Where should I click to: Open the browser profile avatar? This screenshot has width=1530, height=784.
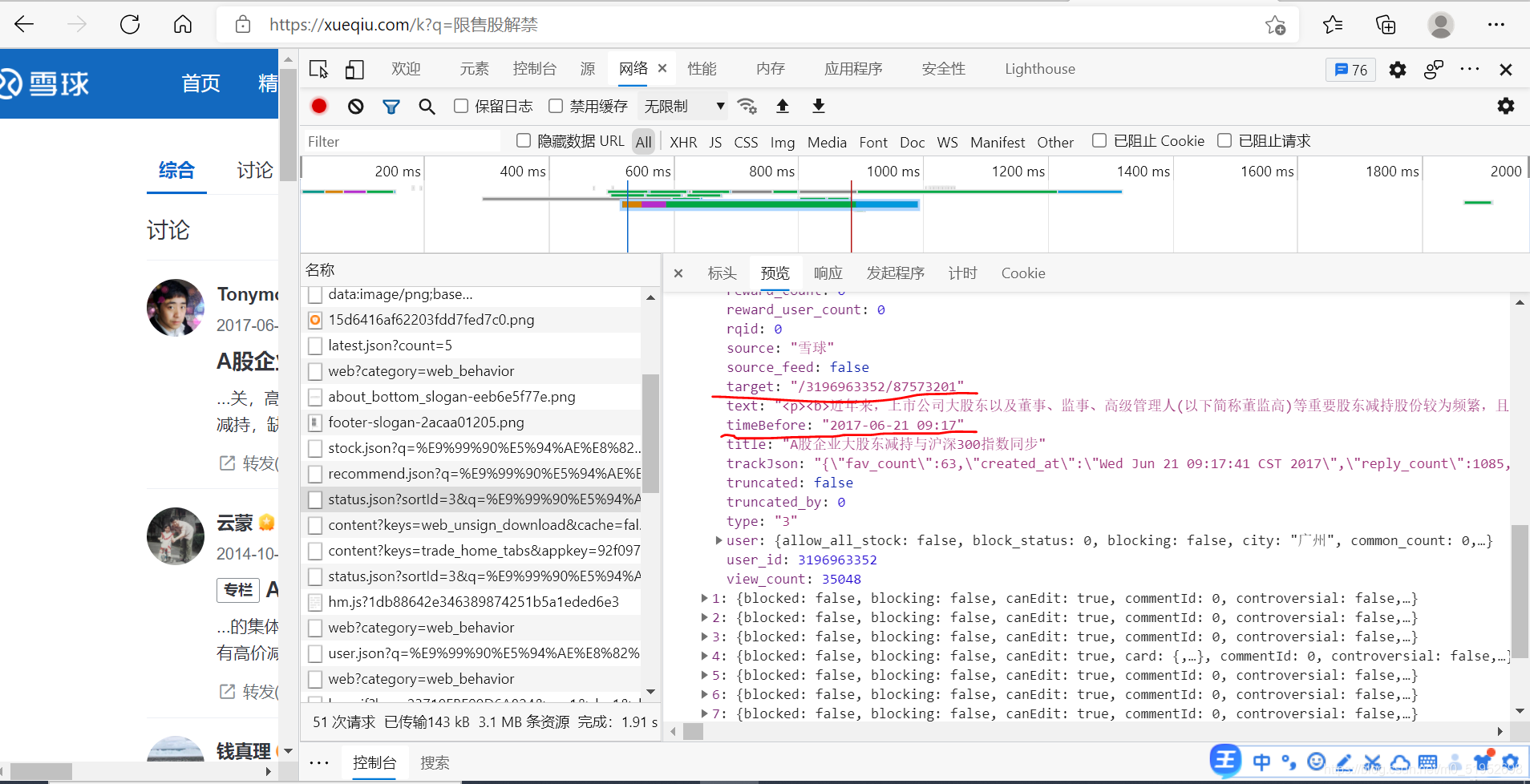[1440, 25]
